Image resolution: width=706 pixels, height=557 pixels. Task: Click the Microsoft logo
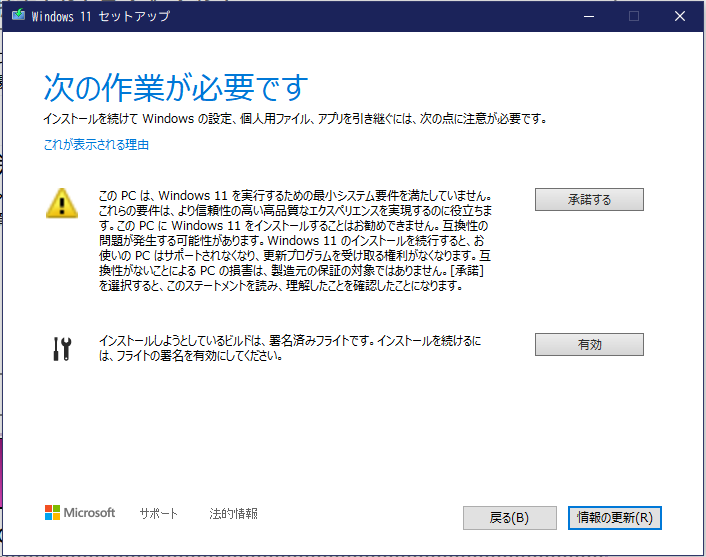click(x=80, y=512)
